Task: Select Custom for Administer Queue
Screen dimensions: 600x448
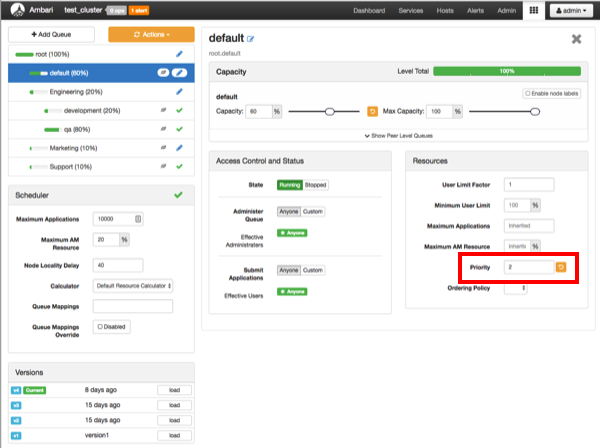Action: coord(314,211)
